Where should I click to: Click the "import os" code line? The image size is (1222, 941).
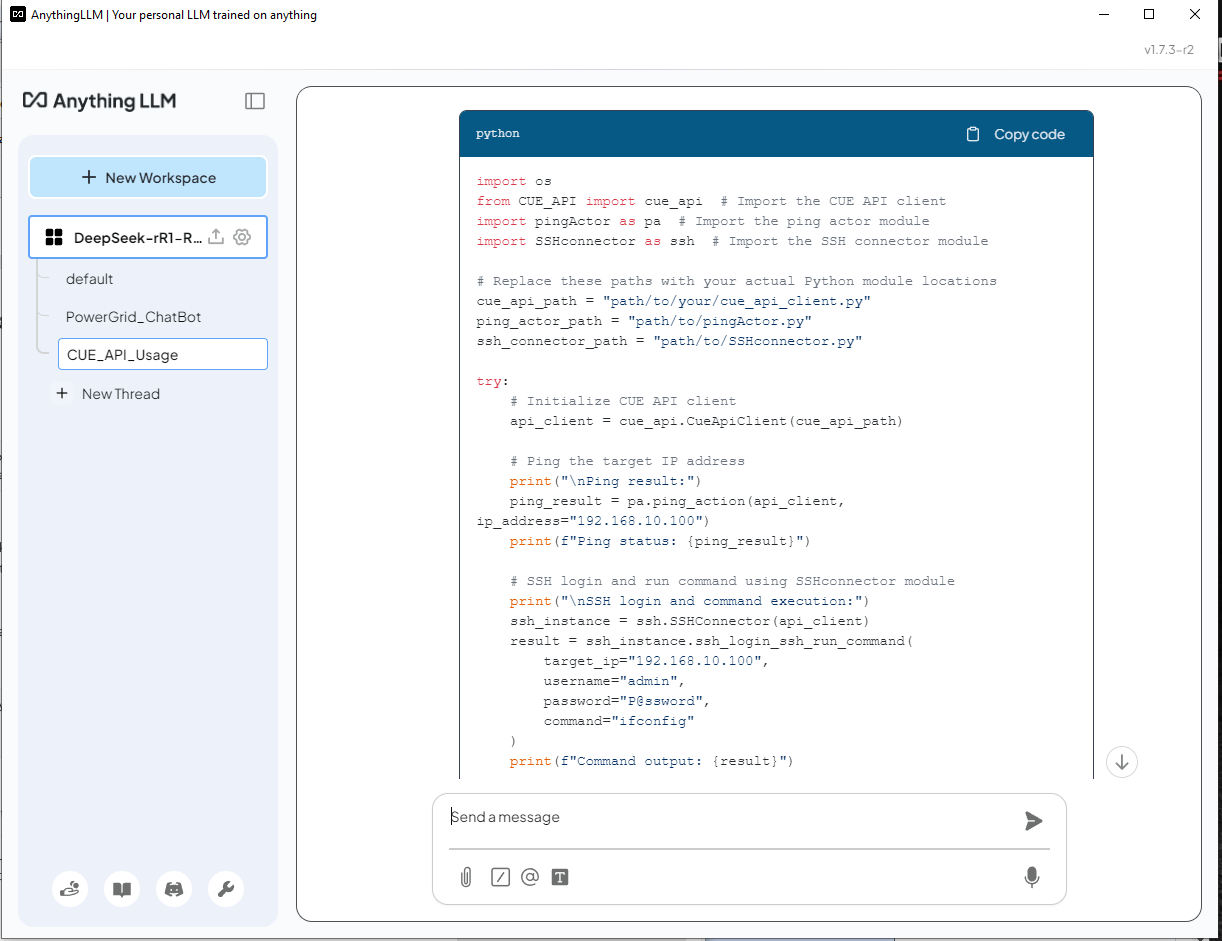[514, 181]
